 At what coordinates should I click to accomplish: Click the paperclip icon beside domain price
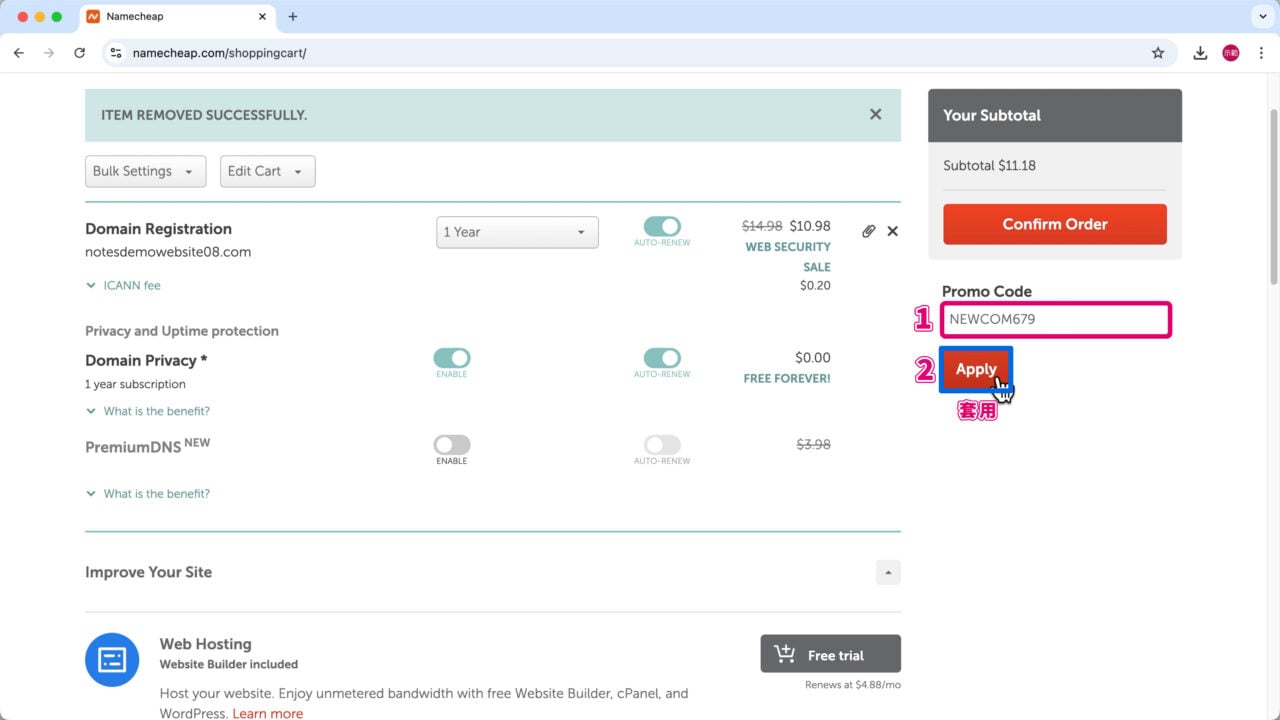click(868, 231)
